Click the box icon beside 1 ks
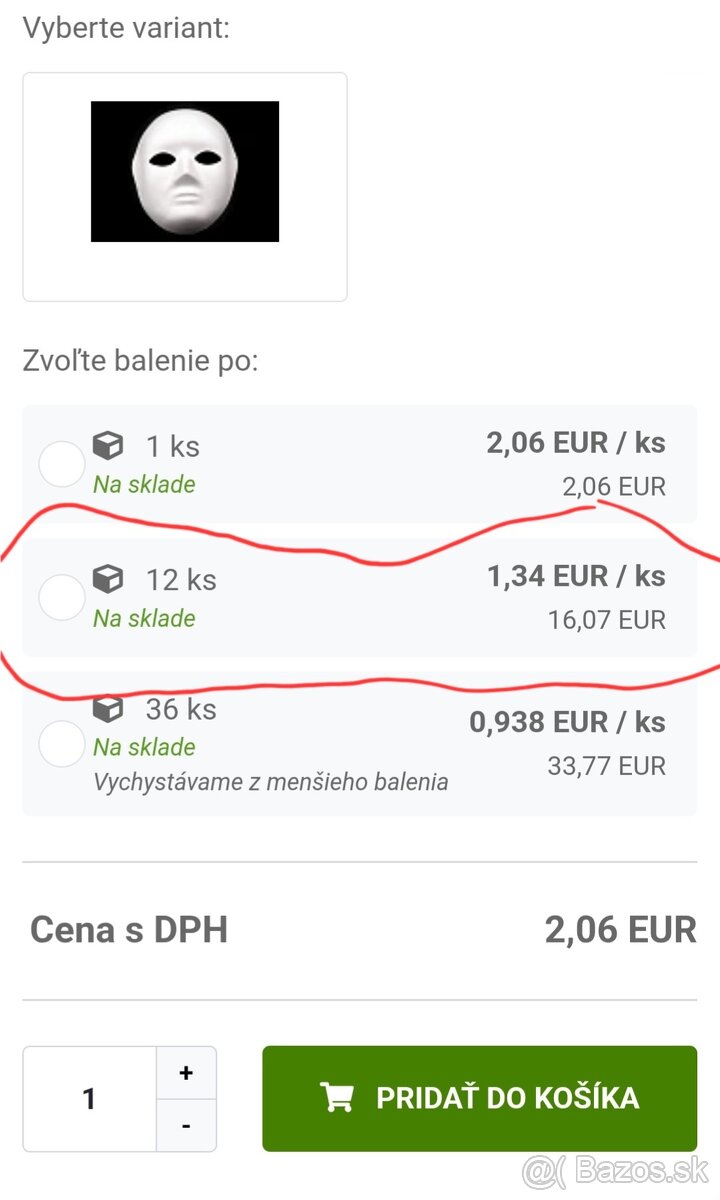The height and width of the screenshot is (1200, 720). point(108,445)
